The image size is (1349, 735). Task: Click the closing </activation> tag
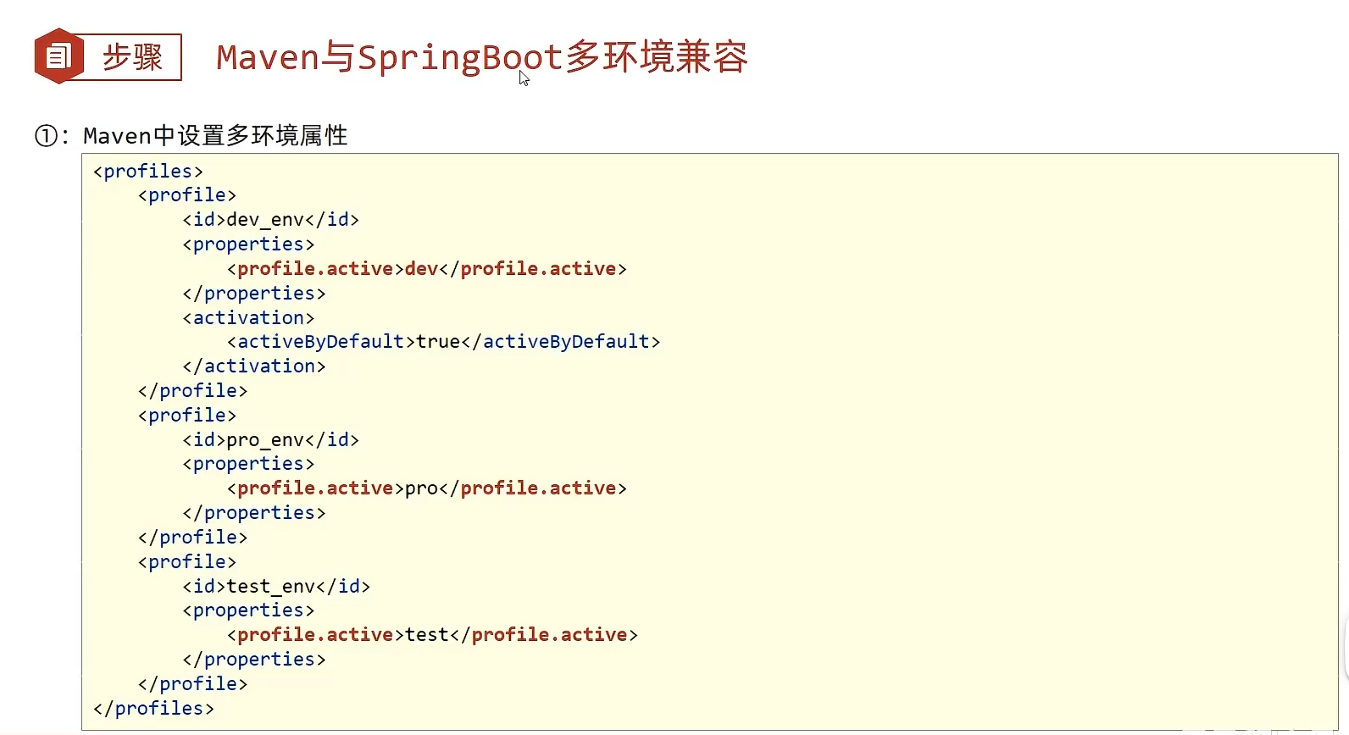pyautogui.click(x=254, y=366)
